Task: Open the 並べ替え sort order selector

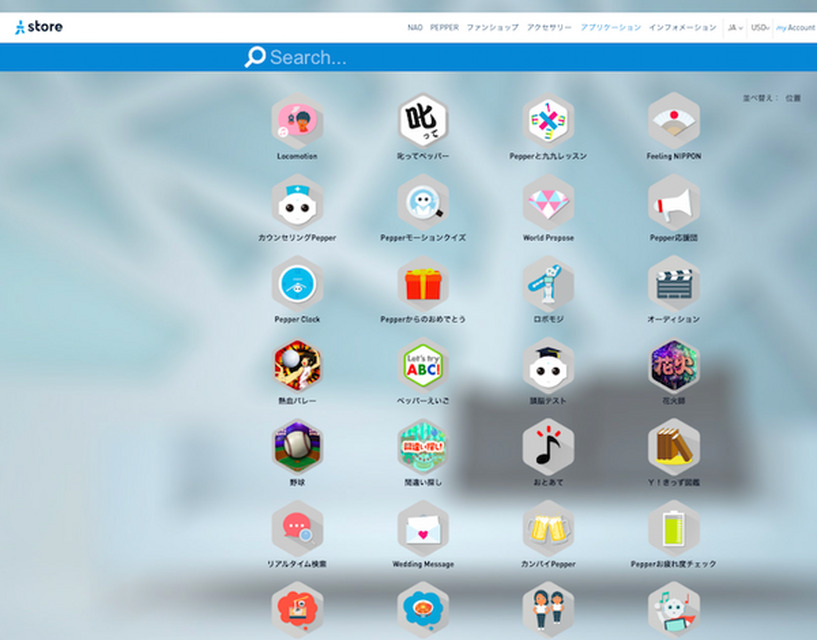Action: tap(792, 98)
